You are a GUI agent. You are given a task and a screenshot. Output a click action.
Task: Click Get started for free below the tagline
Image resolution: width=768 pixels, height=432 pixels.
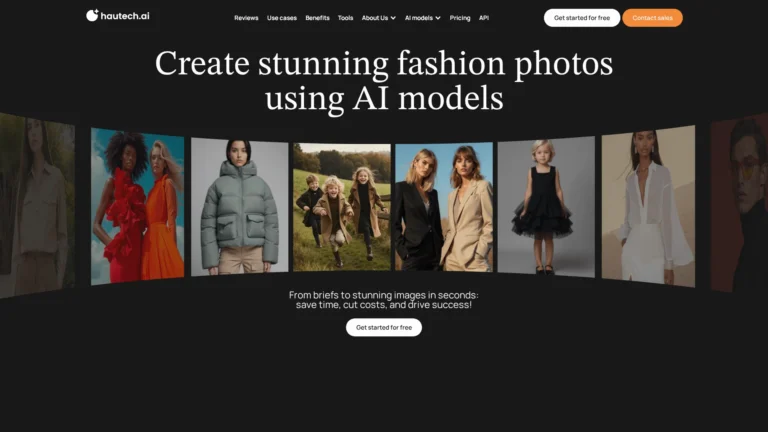[384, 327]
